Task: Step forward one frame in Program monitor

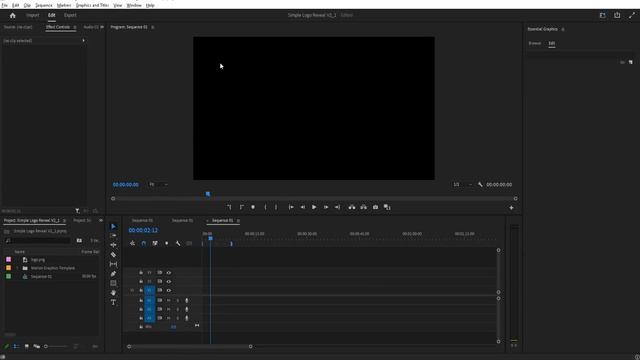Action: pos(326,207)
